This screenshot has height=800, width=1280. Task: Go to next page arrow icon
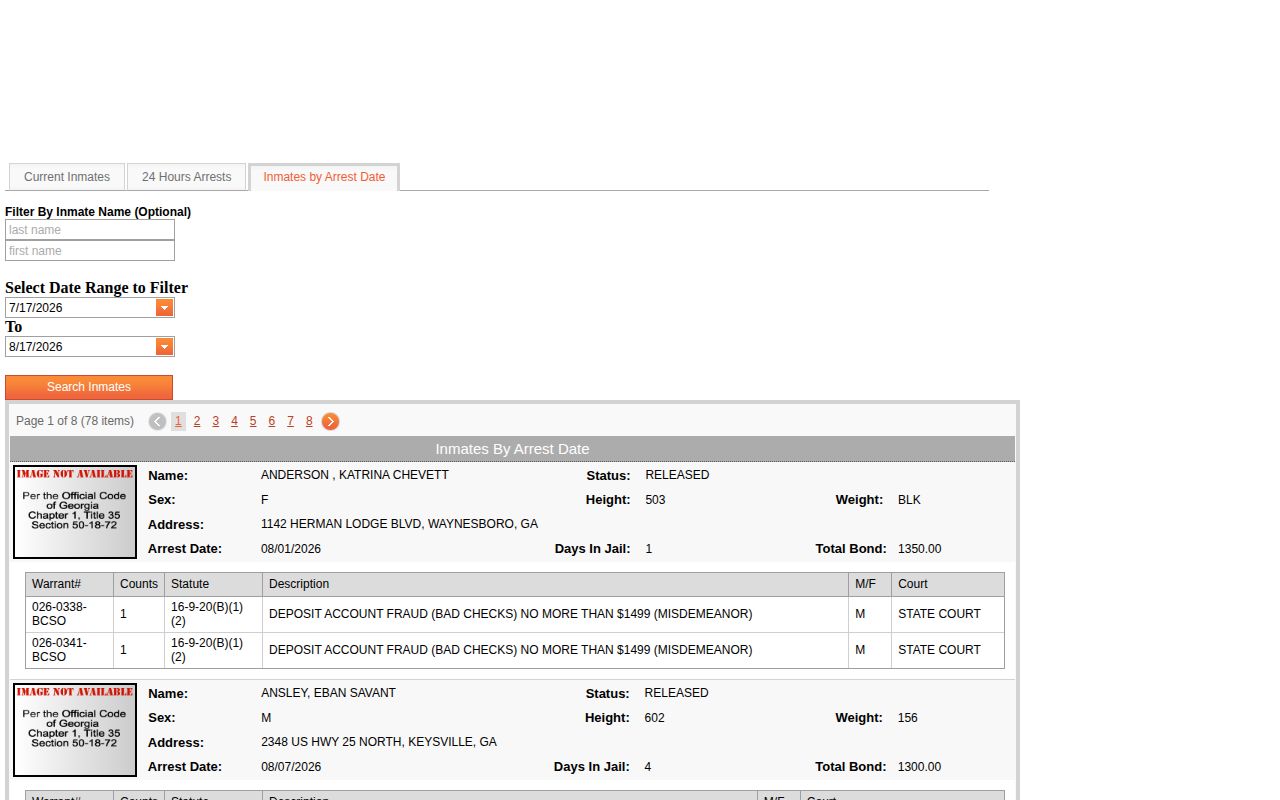coord(330,422)
